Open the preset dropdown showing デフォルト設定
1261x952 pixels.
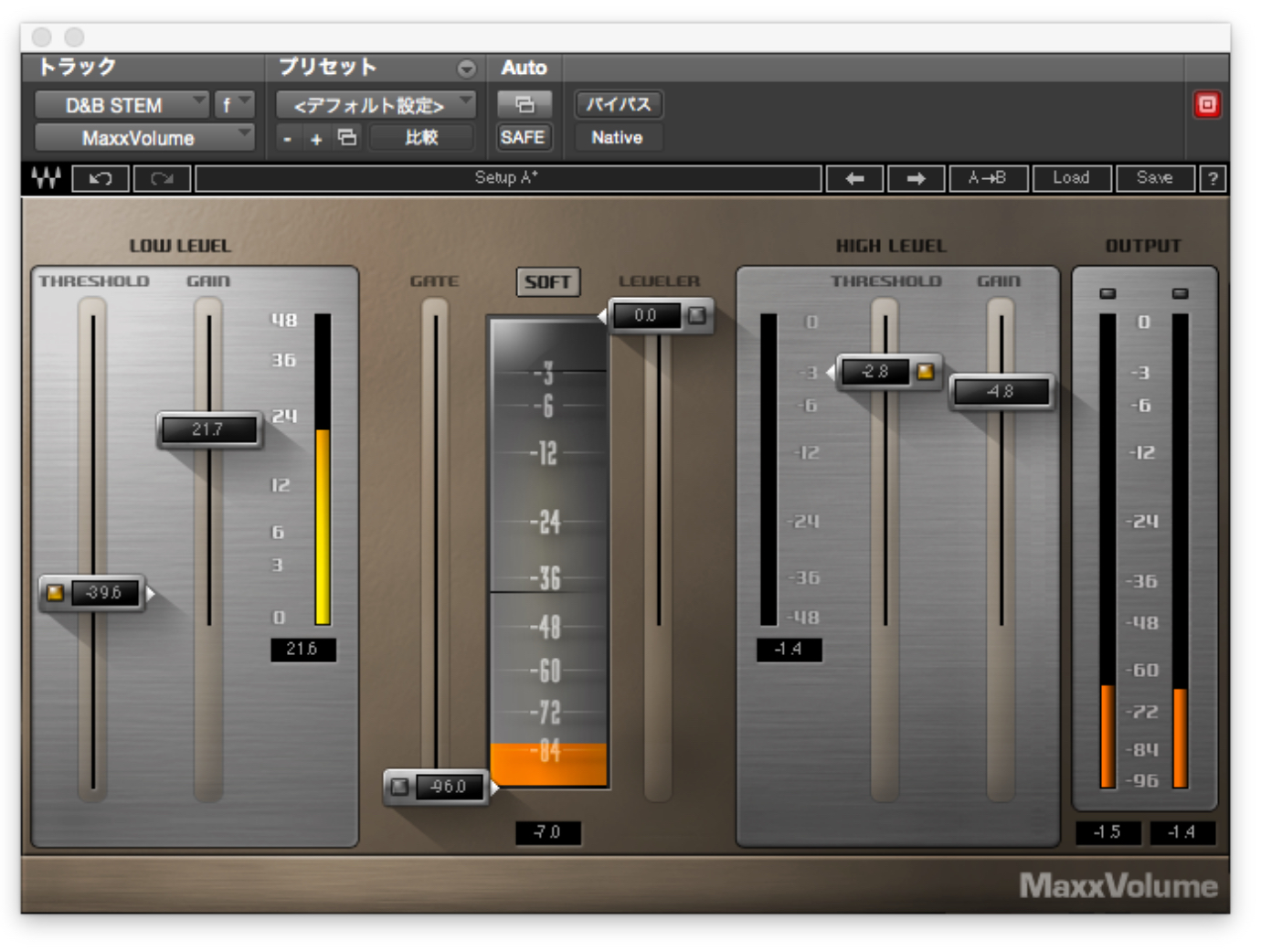tap(376, 105)
